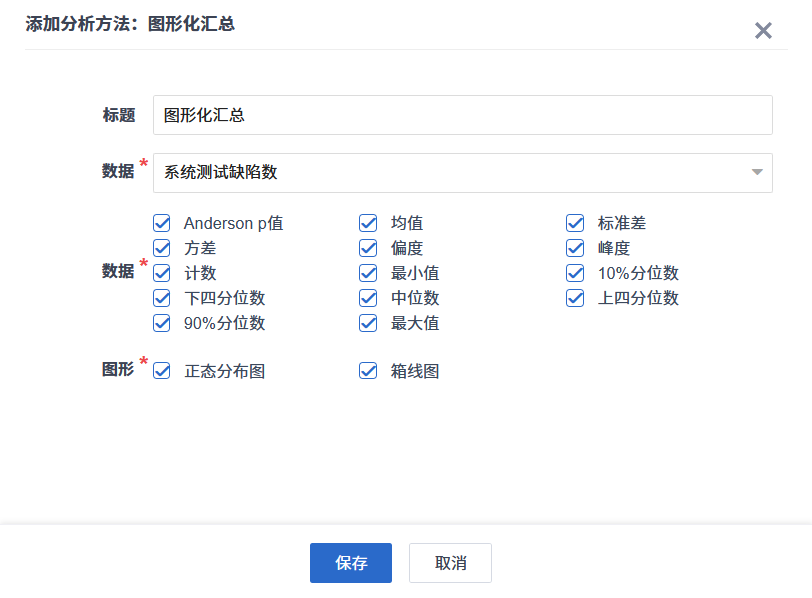Uncheck the Anderson p值 checkbox
Screen dimensions: 812x598
pos(162,223)
